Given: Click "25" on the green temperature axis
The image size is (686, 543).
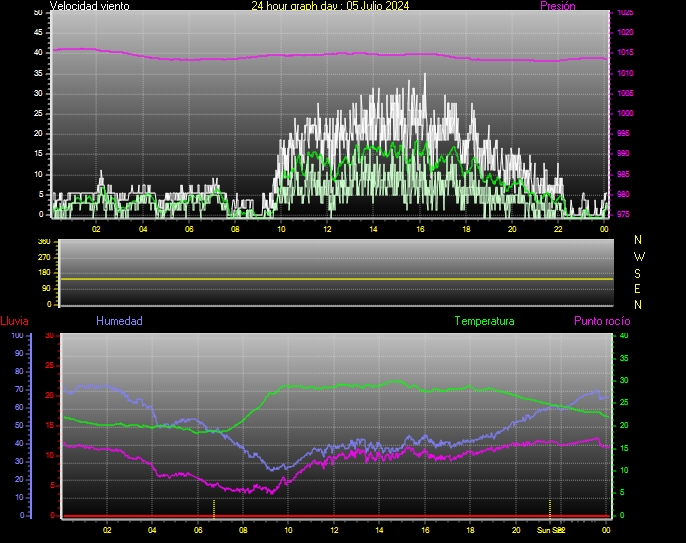Looking at the screenshot, I should click(624, 403).
